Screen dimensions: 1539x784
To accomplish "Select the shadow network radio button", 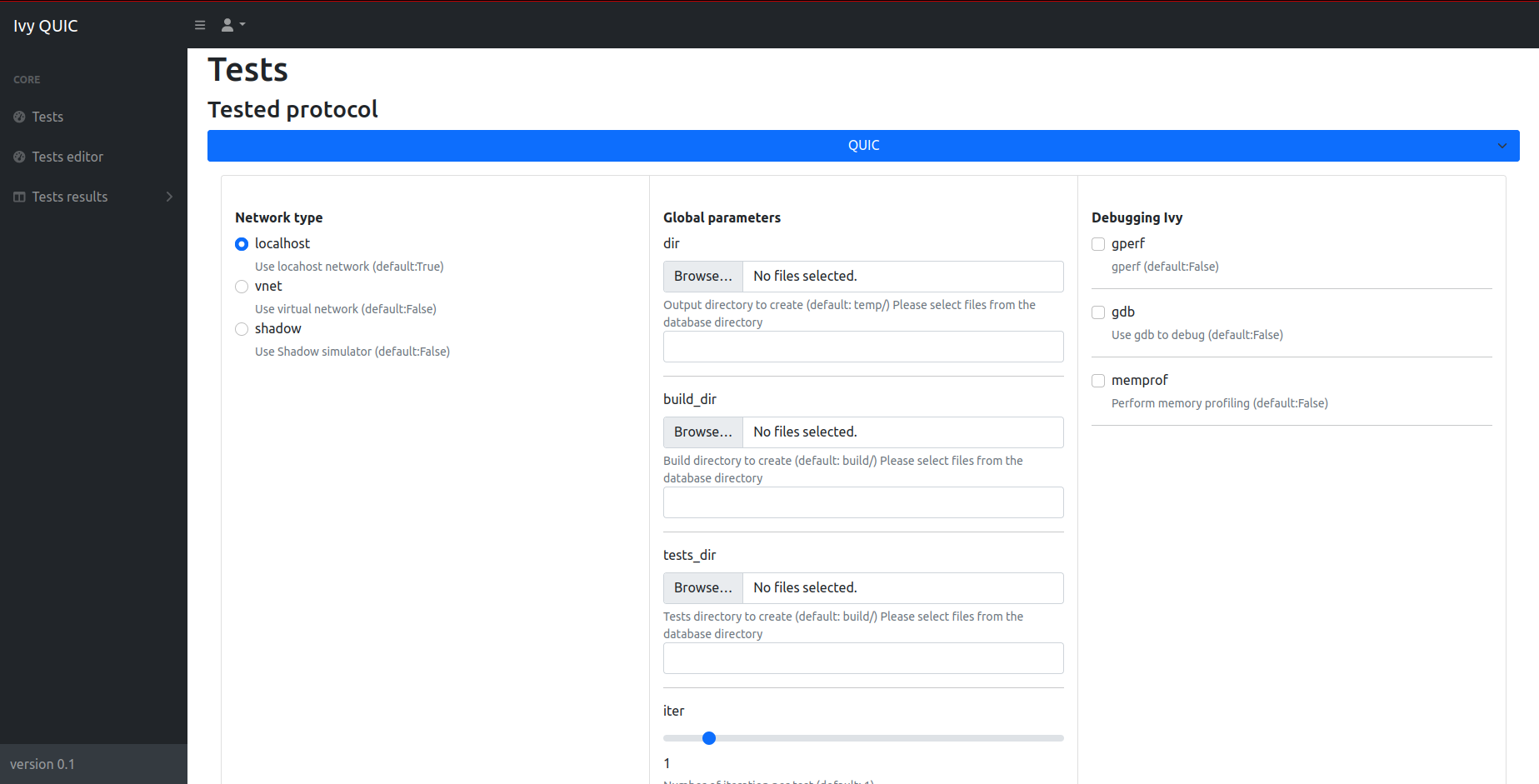I will [x=242, y=329].
